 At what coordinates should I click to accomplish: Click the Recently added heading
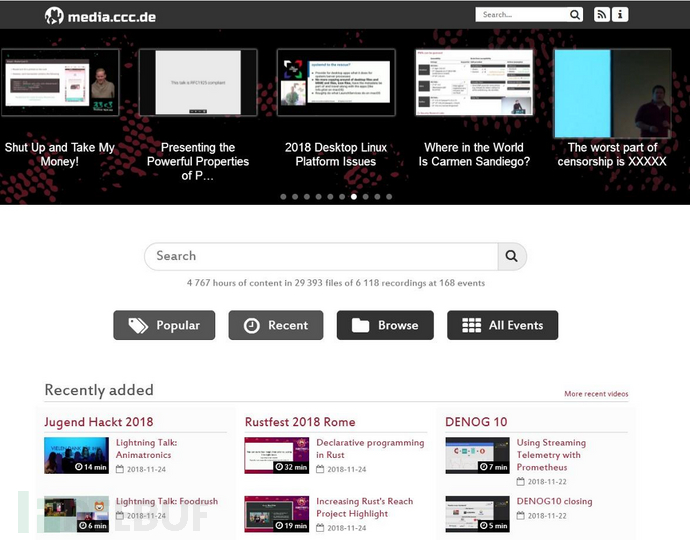tap(99, 390)
